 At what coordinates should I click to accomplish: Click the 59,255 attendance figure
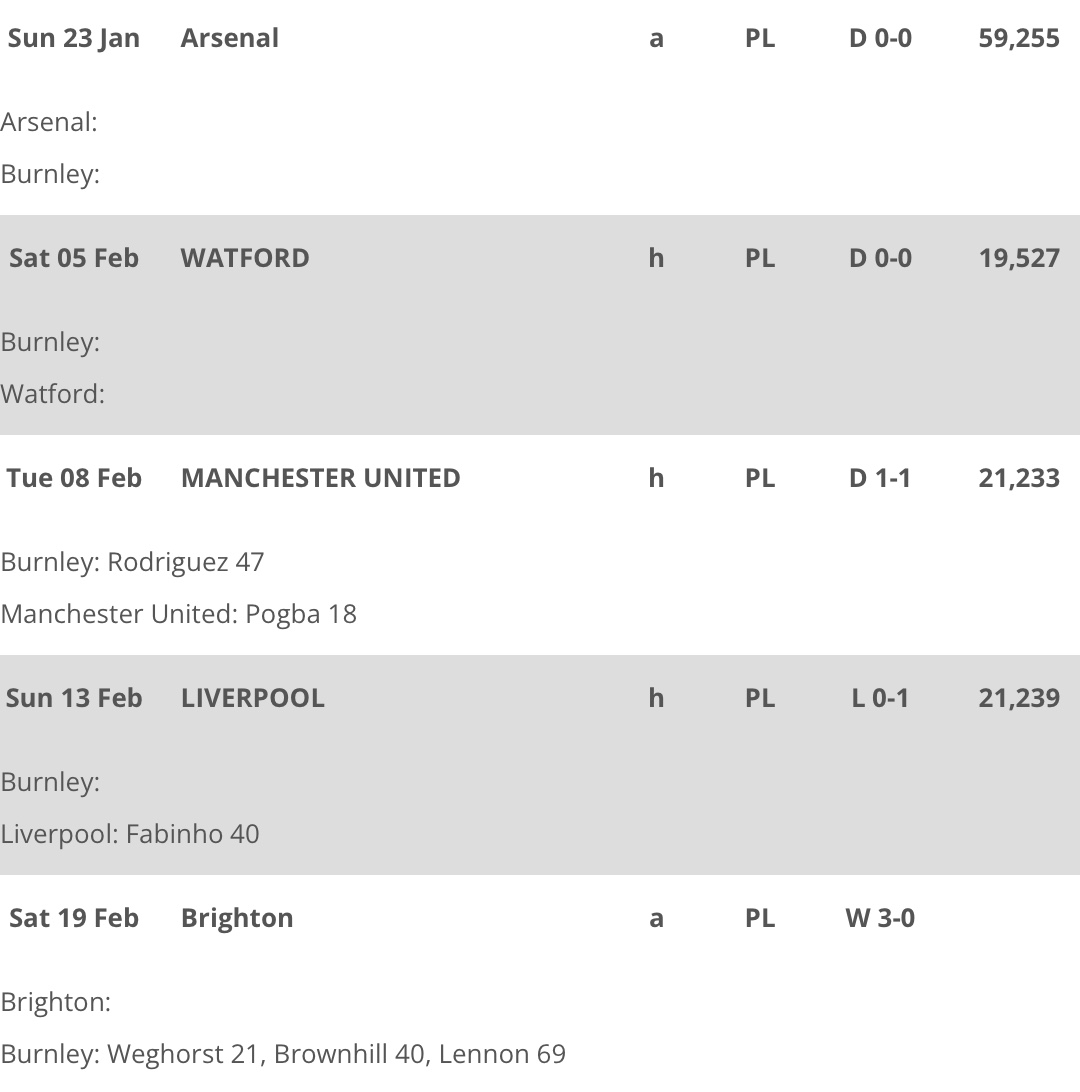coord(1019,38)
